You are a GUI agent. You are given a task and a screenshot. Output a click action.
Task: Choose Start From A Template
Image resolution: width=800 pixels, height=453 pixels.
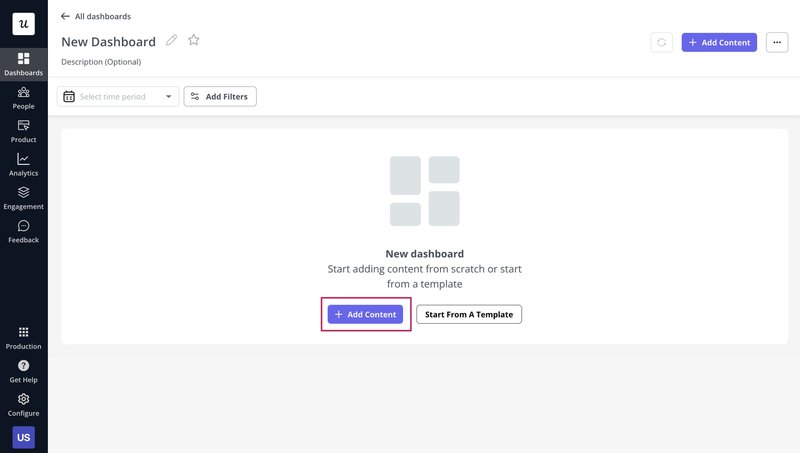coord(469,314)
